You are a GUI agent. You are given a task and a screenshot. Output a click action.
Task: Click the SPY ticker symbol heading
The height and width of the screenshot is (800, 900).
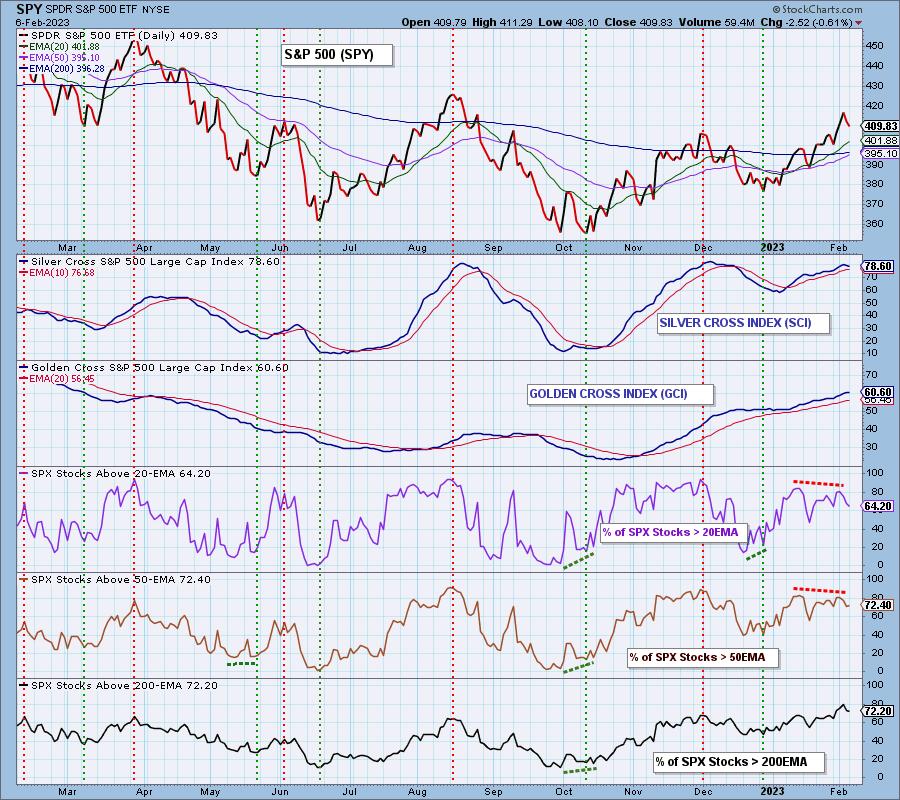click(x=28, y=9)
